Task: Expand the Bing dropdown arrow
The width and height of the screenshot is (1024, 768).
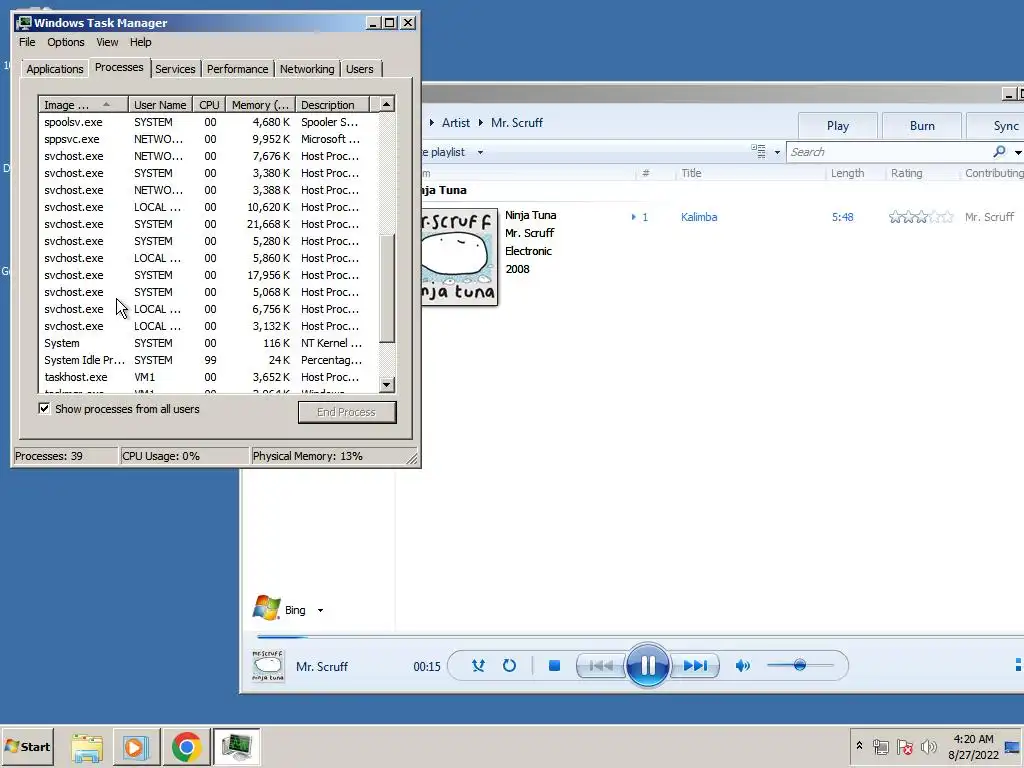Action: tap(320, 611)
